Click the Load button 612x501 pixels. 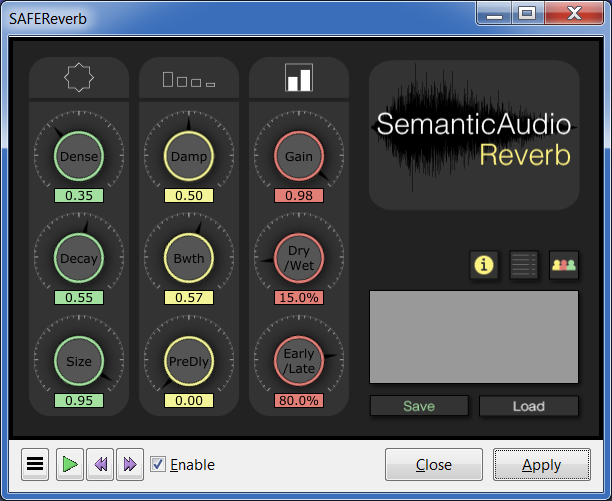coord(529,406)
